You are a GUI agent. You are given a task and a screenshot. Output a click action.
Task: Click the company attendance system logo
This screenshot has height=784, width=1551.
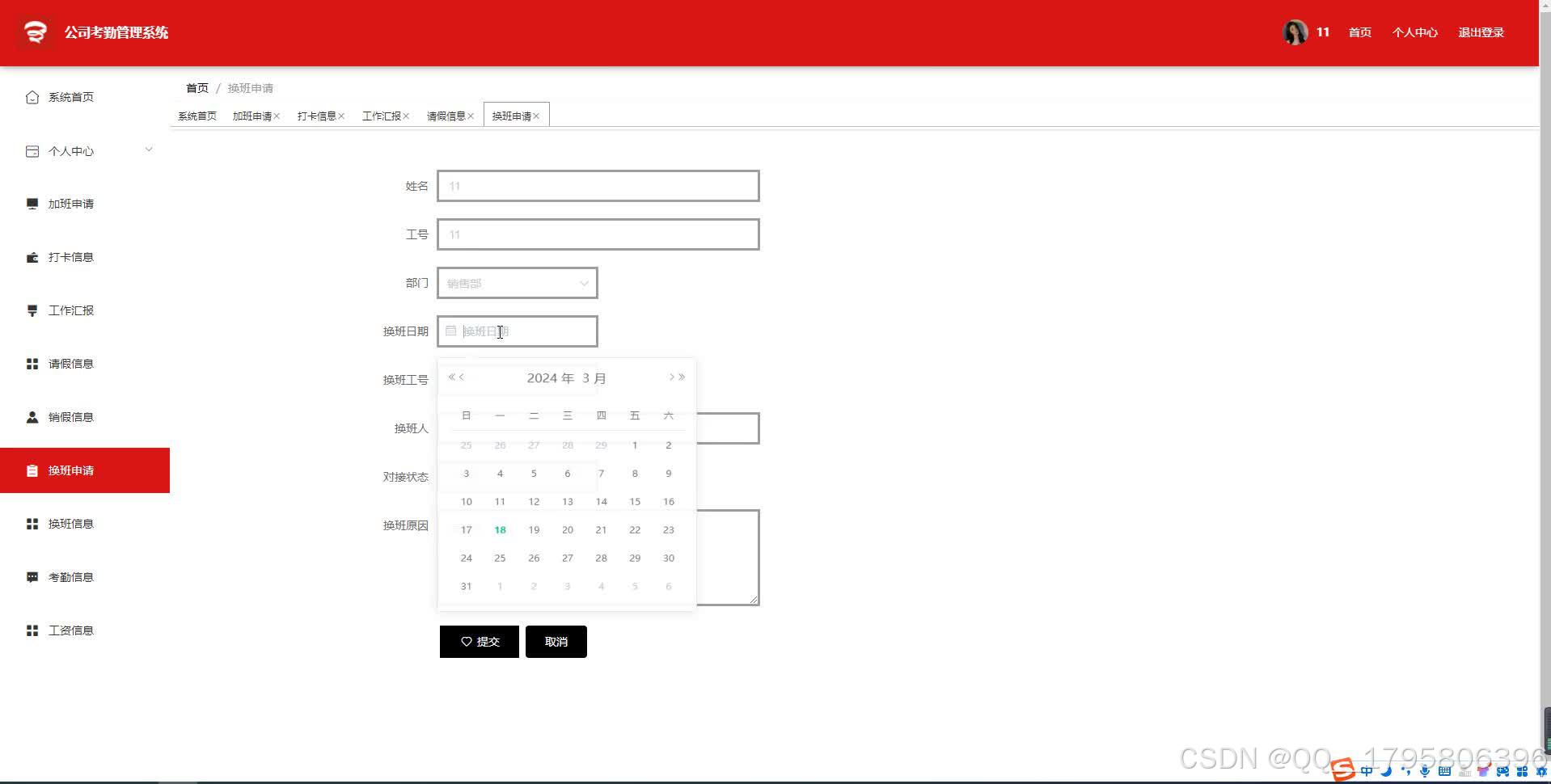pyautogui.click(x=35, y=32)
